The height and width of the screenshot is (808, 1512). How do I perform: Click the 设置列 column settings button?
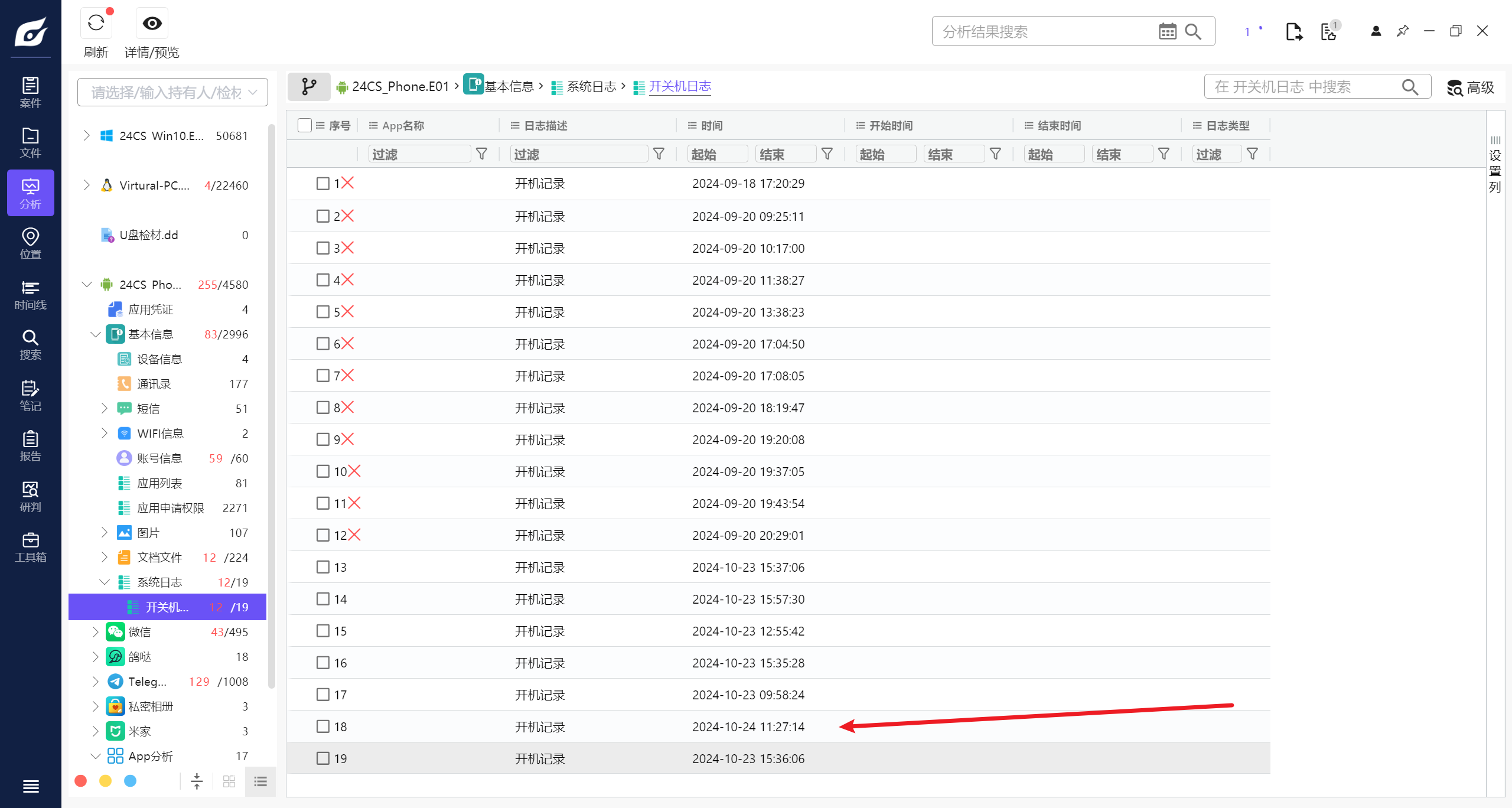[1495, 164]
